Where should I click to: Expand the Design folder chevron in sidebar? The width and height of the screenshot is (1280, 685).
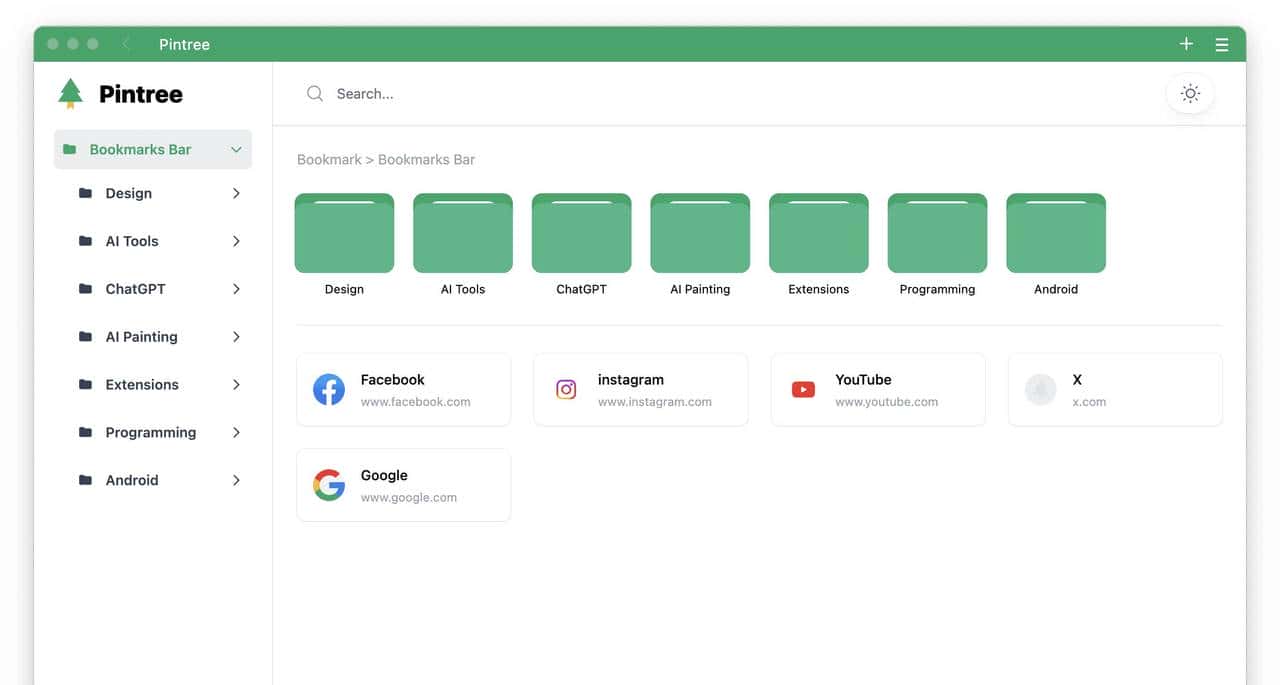click(236, 193)
